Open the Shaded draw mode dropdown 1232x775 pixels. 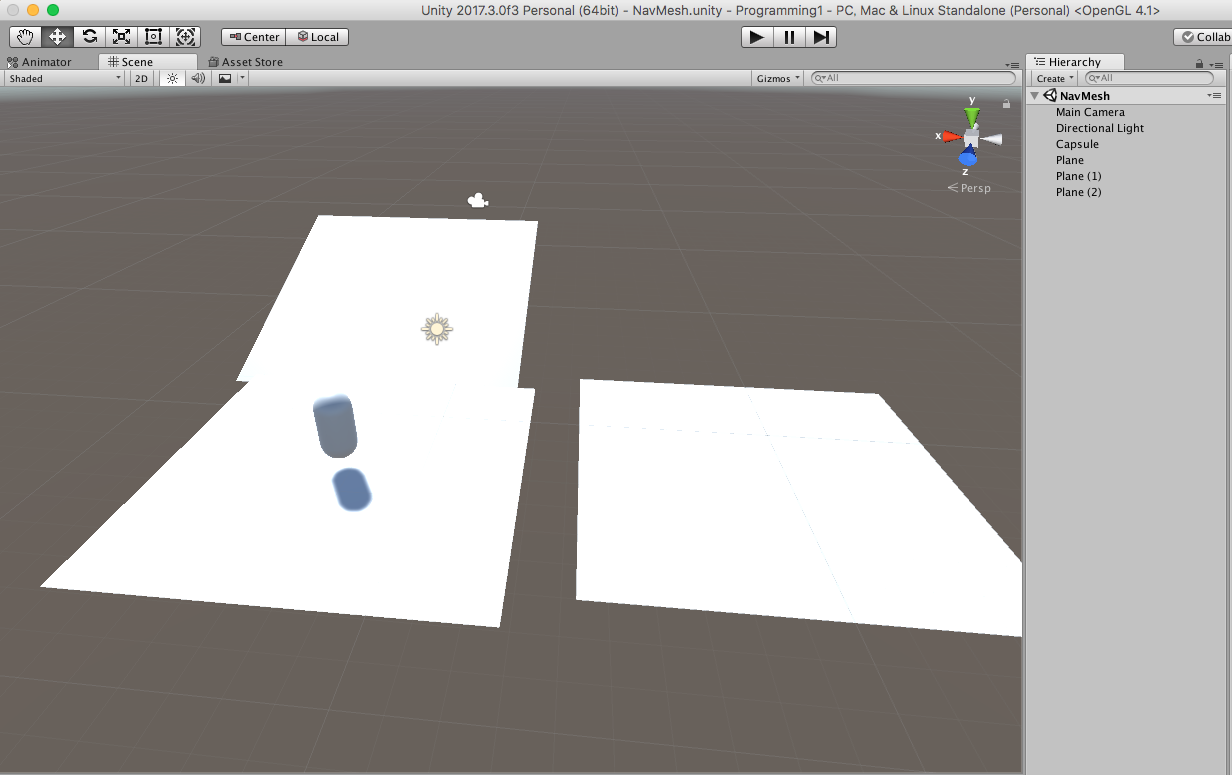[64, 78]
